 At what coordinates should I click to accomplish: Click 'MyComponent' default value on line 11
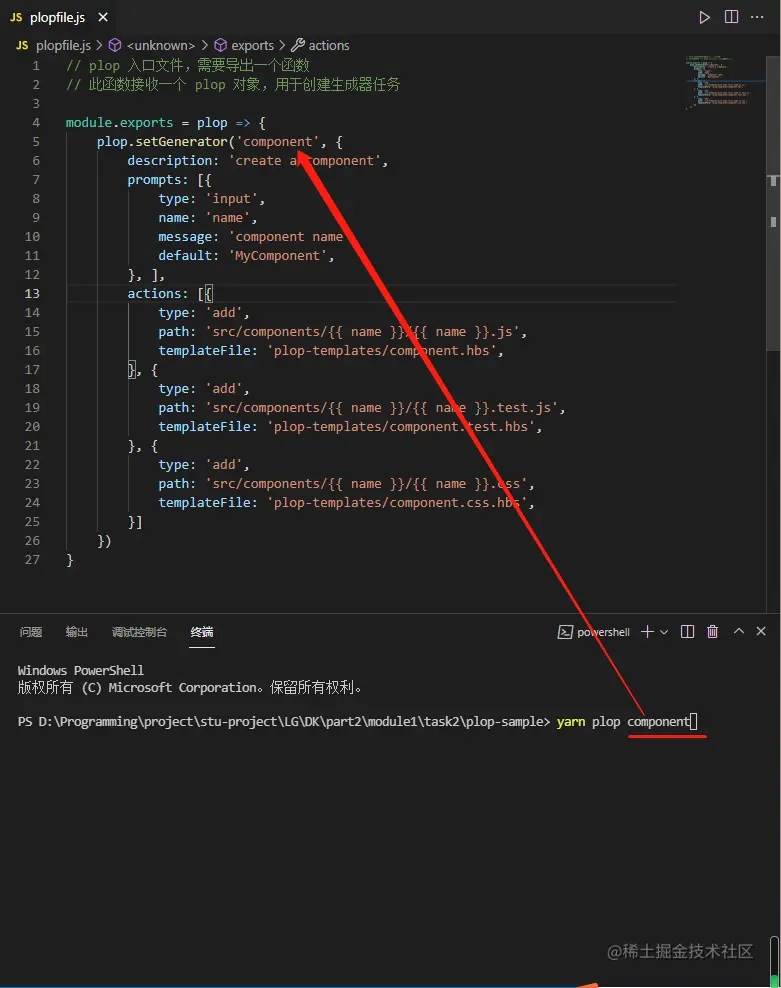pos(278,255)
